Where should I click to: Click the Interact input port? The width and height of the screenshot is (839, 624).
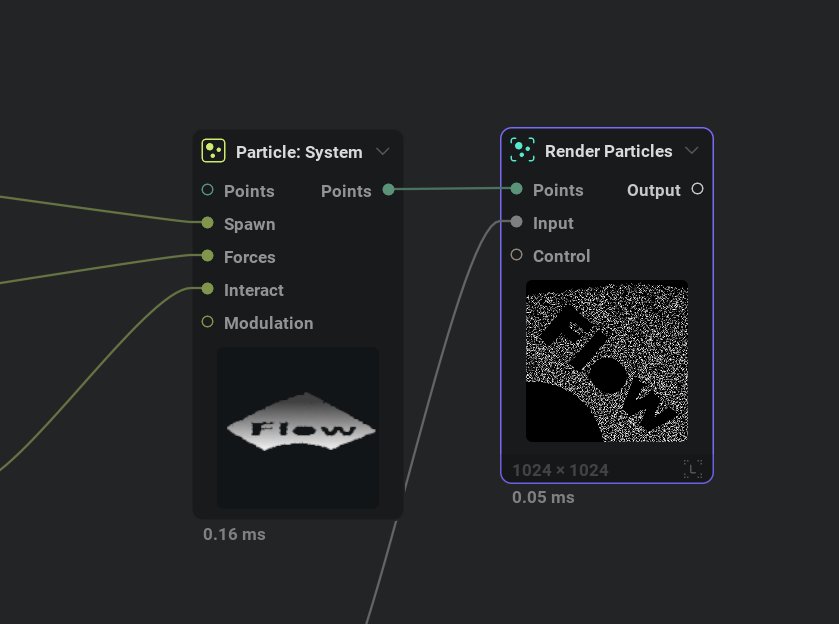(x=208, y=289)
